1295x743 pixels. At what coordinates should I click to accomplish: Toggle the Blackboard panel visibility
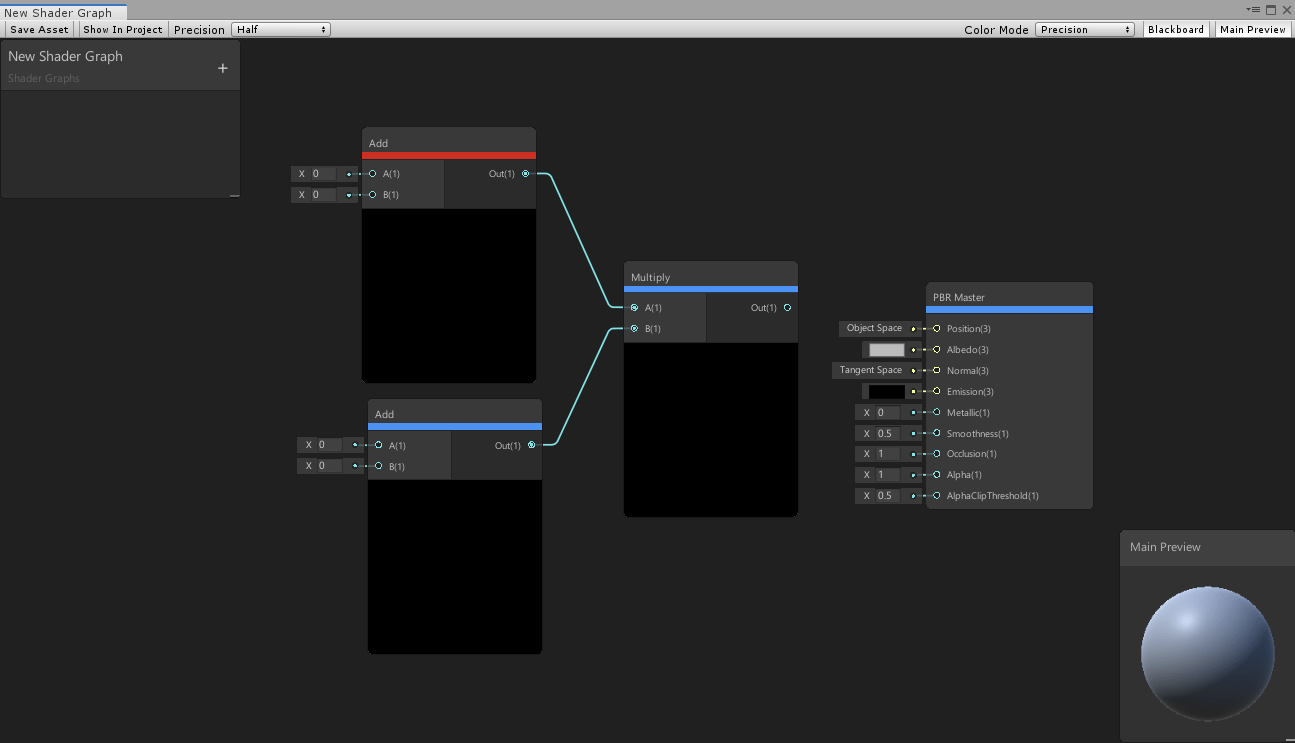[x=1175, y=28]
